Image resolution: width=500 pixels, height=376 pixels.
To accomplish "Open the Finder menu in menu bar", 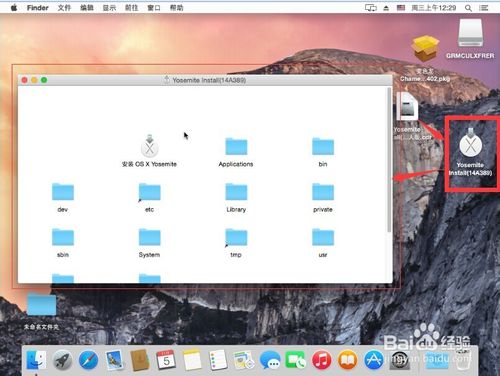I will pyautogui.click(x=37, y=8).
